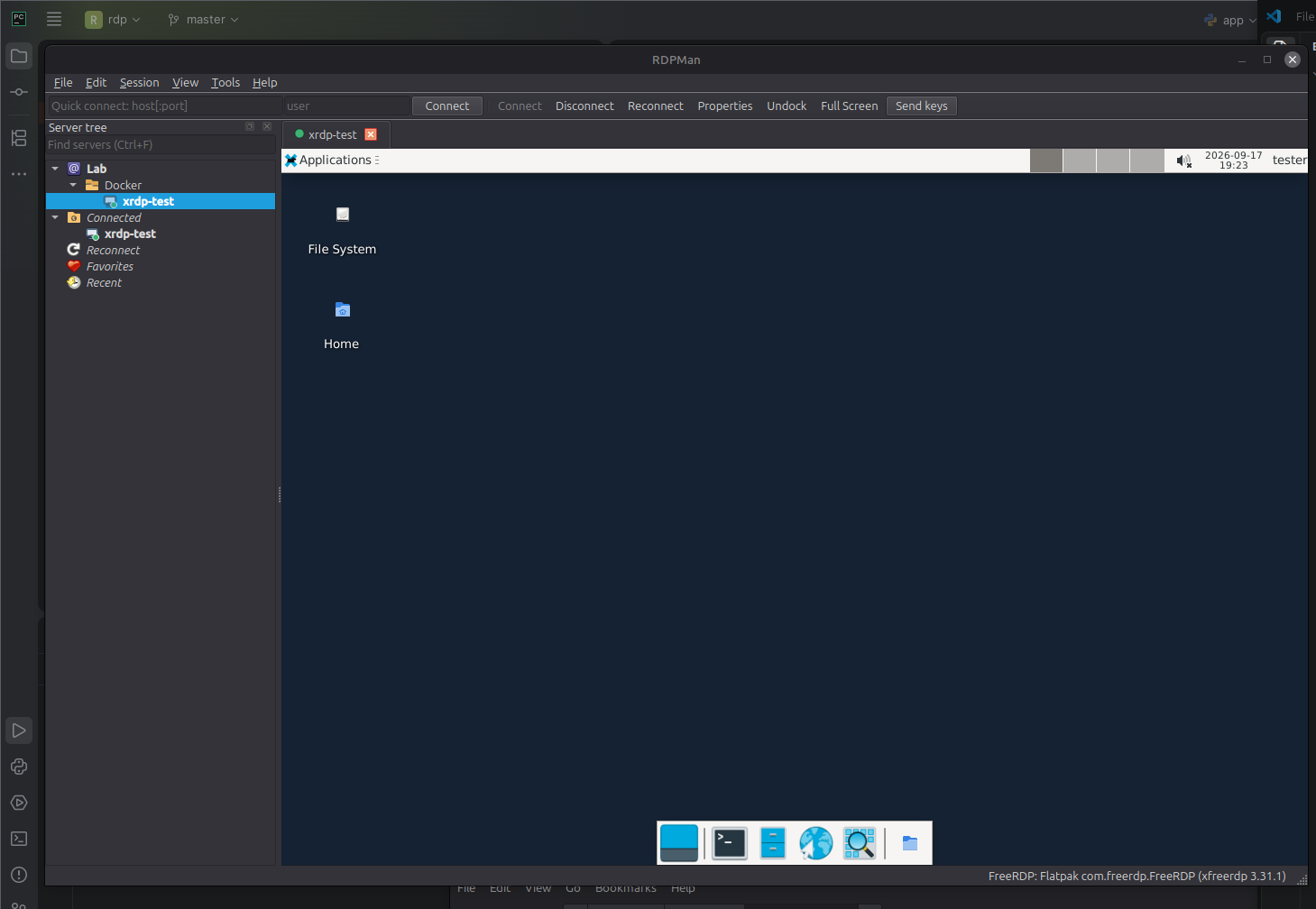Open the Problems tool window icon
1316x909 pixels.
tap(19, 875)
